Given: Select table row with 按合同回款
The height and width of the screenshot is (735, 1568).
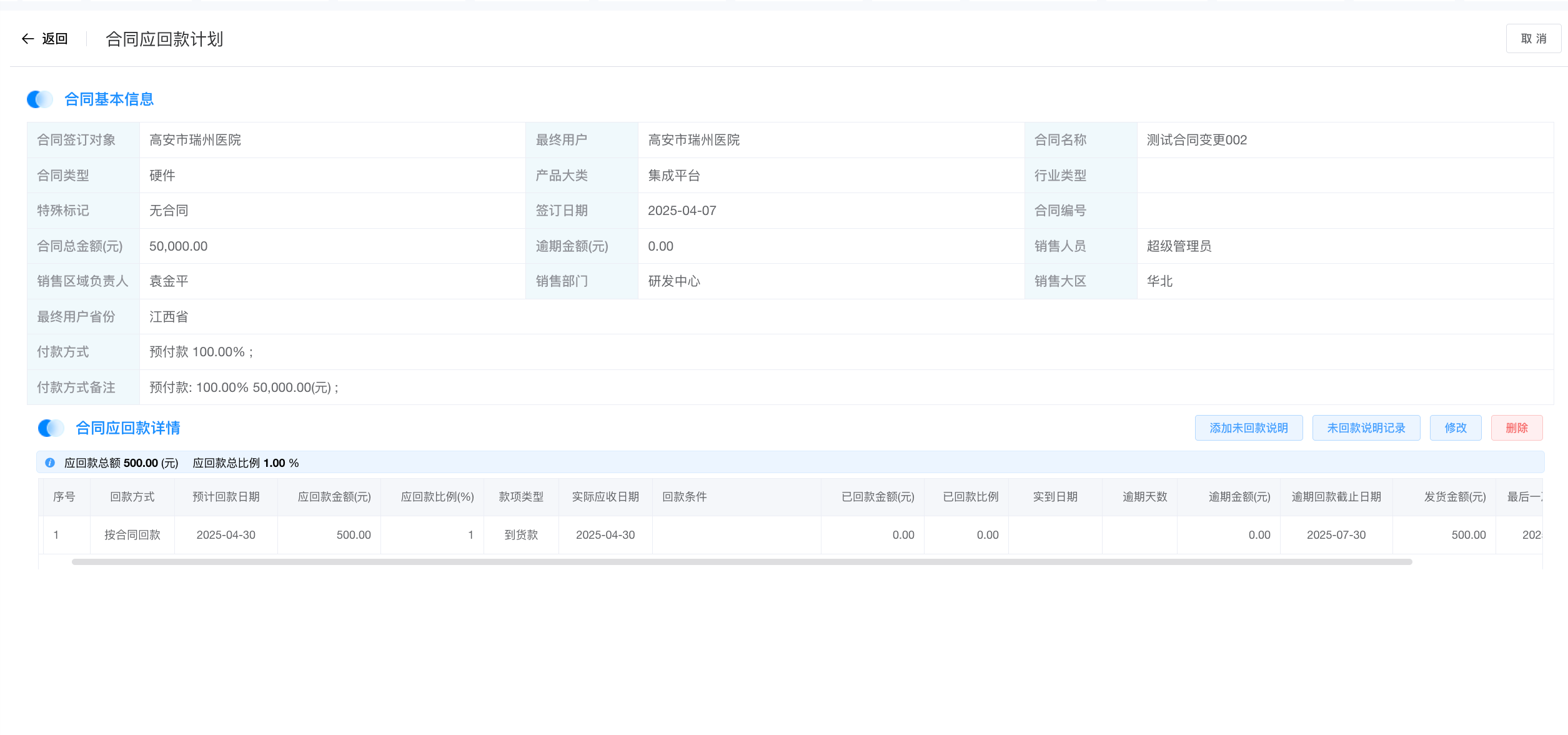Looking at the screenshot, I should pyautogui.click(x=132, y=535).
